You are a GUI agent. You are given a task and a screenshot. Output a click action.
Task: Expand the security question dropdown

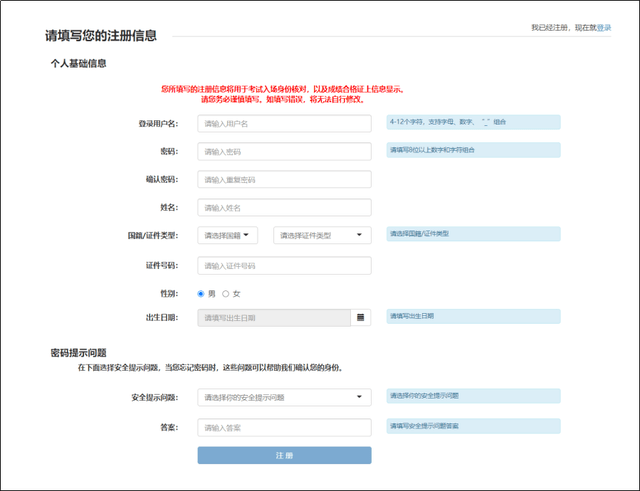point(284,397)
